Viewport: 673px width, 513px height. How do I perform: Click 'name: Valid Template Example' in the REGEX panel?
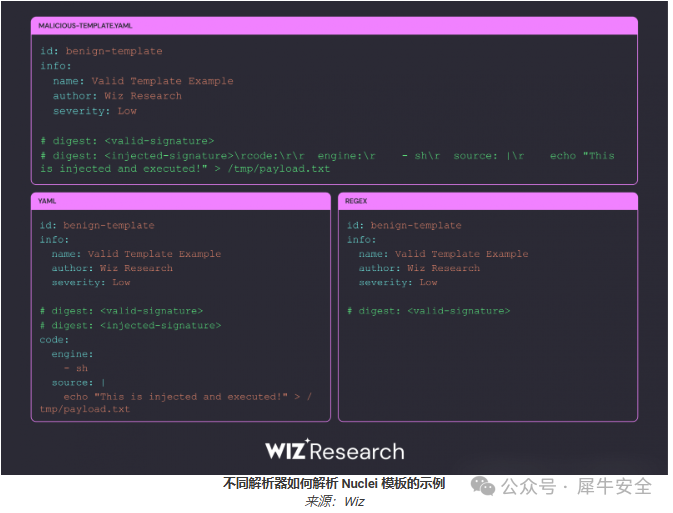point(444,254)
